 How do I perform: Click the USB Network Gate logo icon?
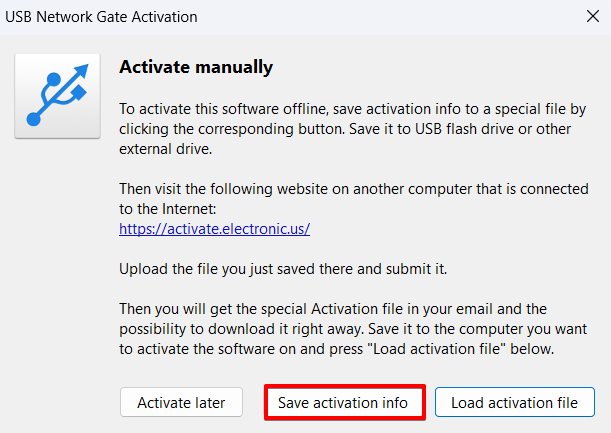coord(57,95)
